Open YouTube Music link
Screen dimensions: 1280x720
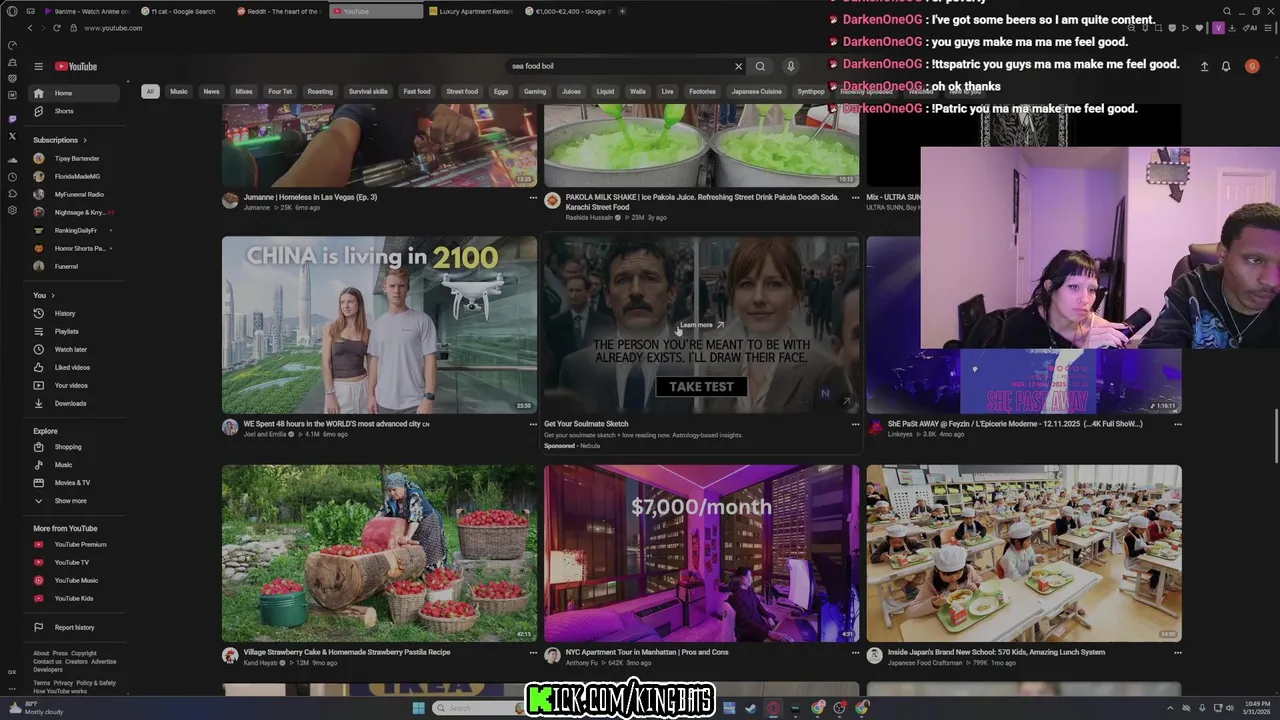click(x=75, y=580)
